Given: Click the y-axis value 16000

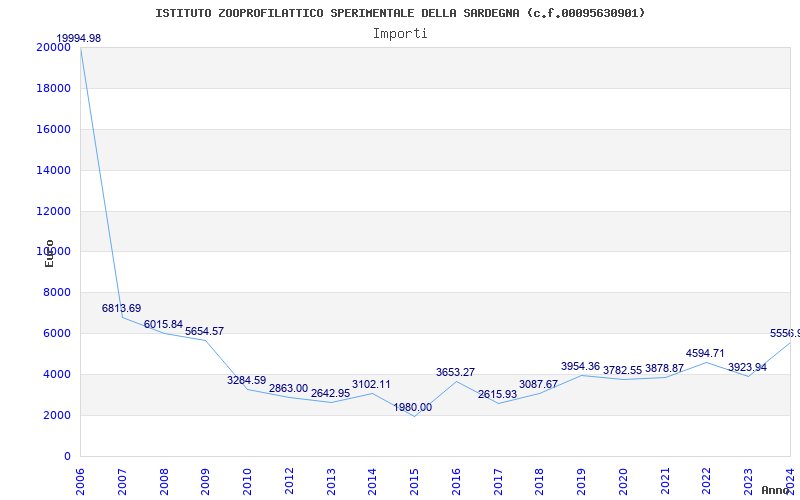Looking at the screenshot, I should (53, 129).
